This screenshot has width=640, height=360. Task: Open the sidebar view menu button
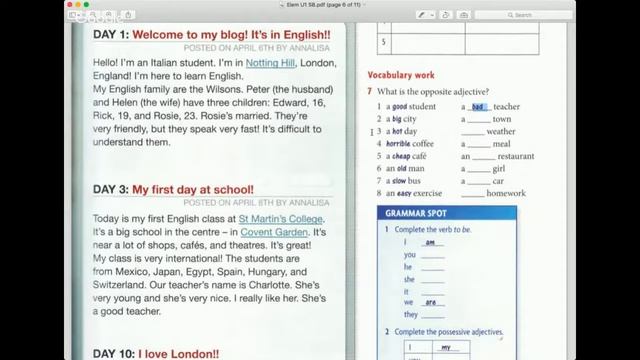point(74,15)
